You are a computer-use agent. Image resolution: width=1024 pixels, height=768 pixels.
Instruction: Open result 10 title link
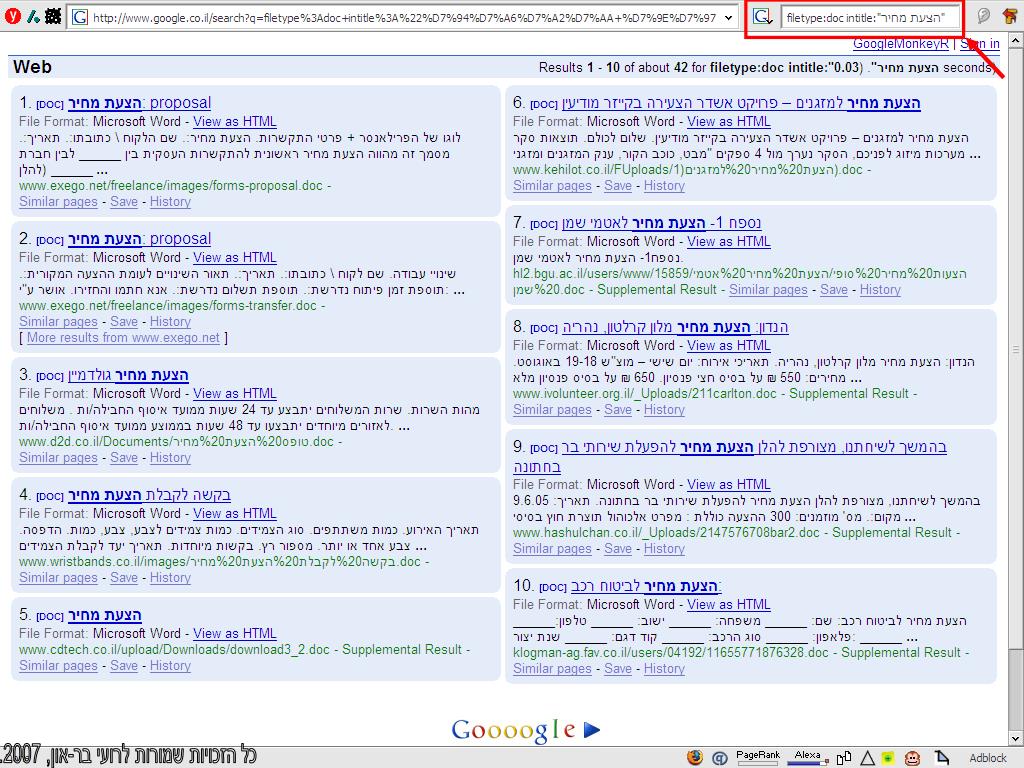(647, 586)
